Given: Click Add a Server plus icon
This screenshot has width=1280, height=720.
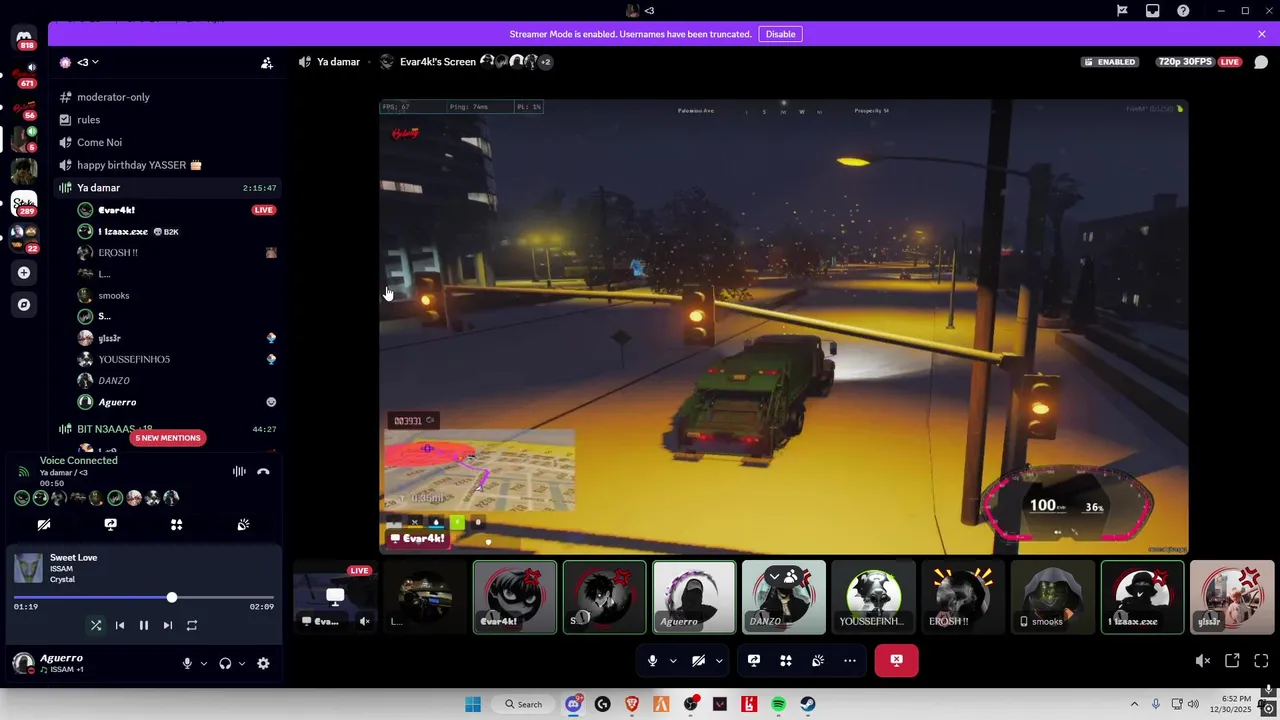Looking at the screenshot, I should pos(24,272).
